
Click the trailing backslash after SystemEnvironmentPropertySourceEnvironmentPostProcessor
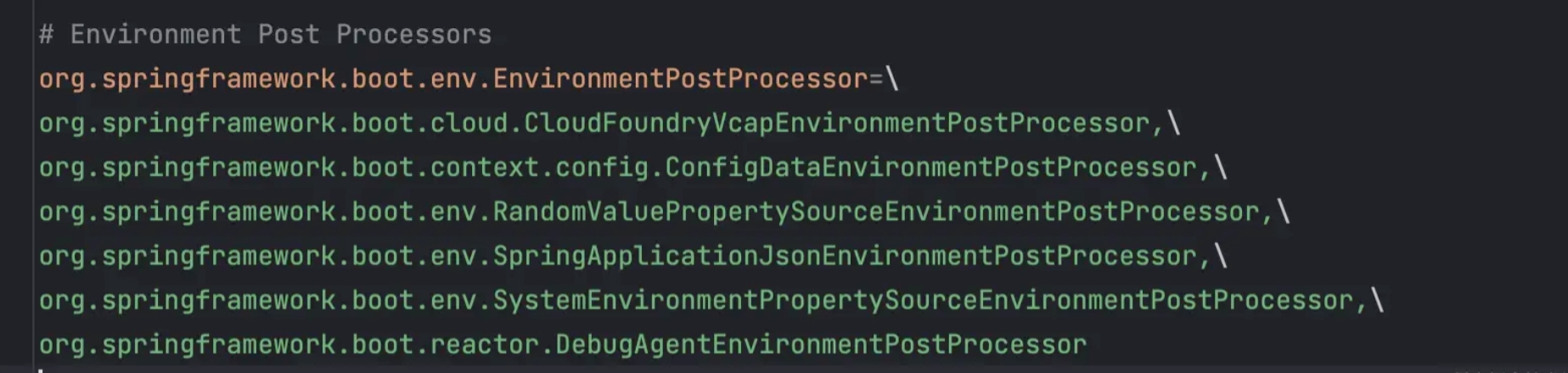(x=1377, y=300)
